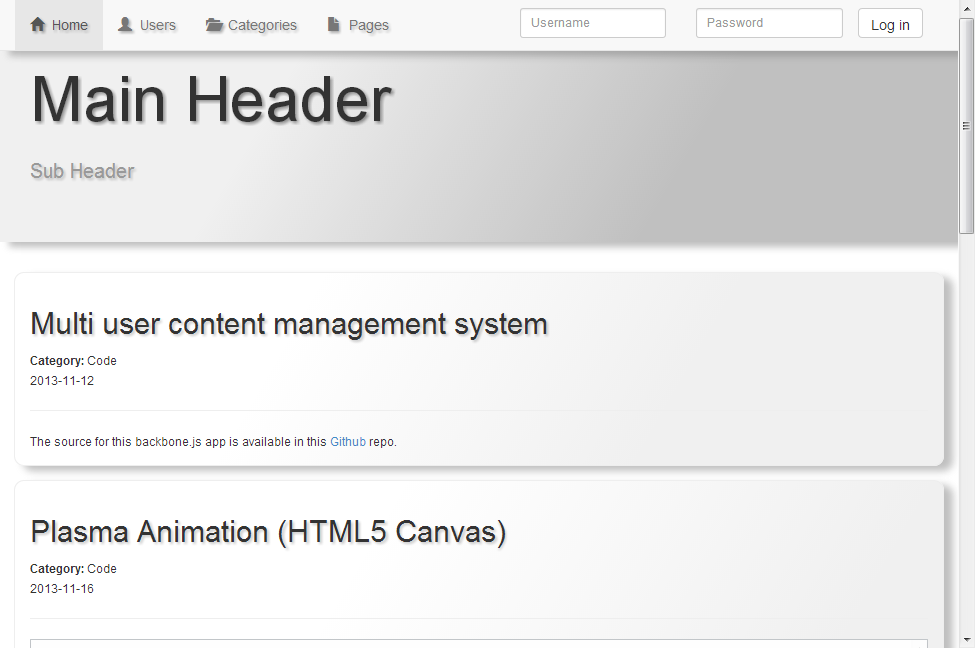975x648 pixels.
Task: Focus the Password input field
Action: pyautogui.click(x=768, y=23)
